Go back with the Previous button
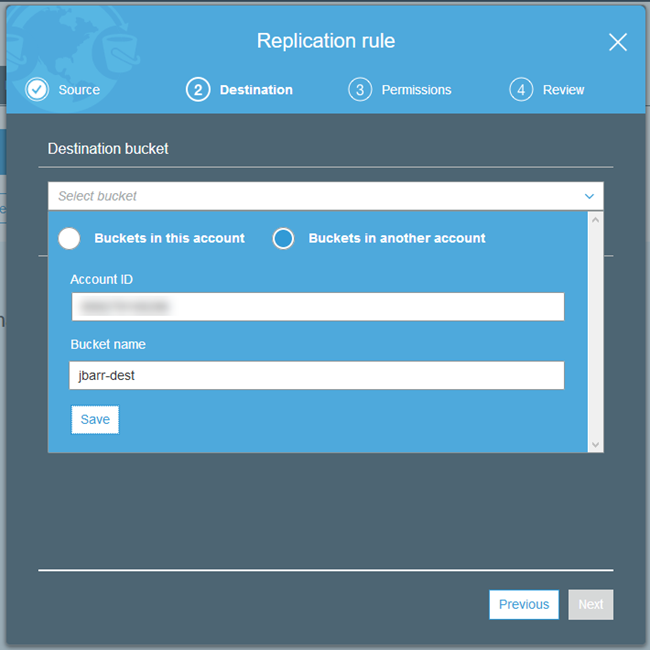This screenshot has width=650, height=650. click(523, 604)
